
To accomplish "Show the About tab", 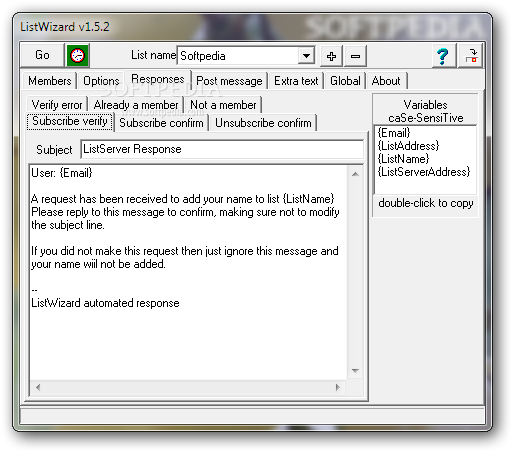I will [386, 81].
